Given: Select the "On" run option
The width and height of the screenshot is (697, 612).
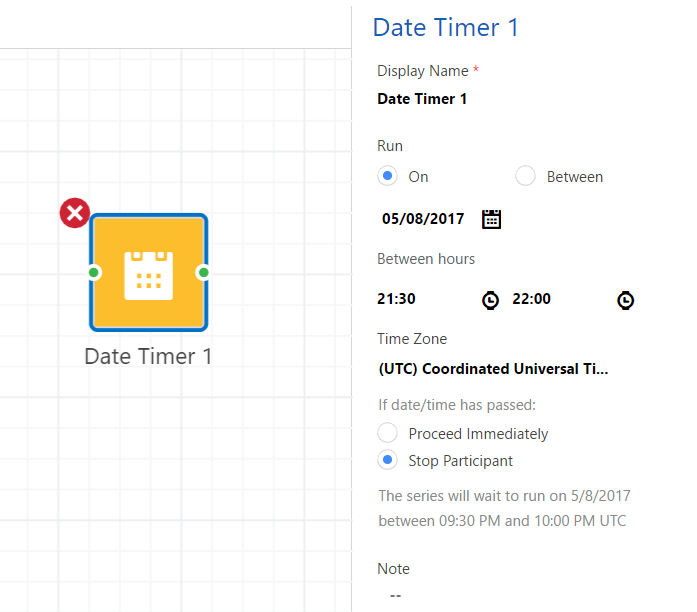Looking at the screenshot, I should point(387,177).
